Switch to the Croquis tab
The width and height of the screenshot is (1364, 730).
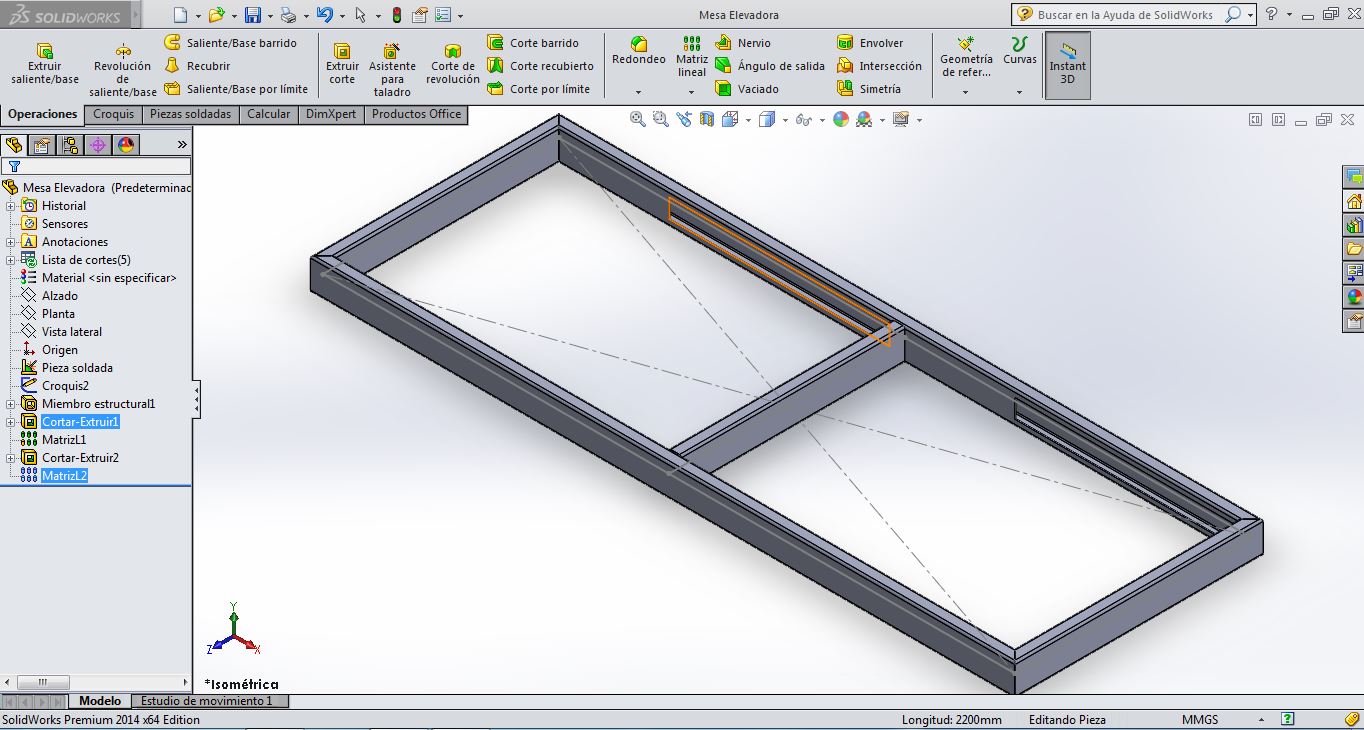pyautogui.click(x=113, y=114)
